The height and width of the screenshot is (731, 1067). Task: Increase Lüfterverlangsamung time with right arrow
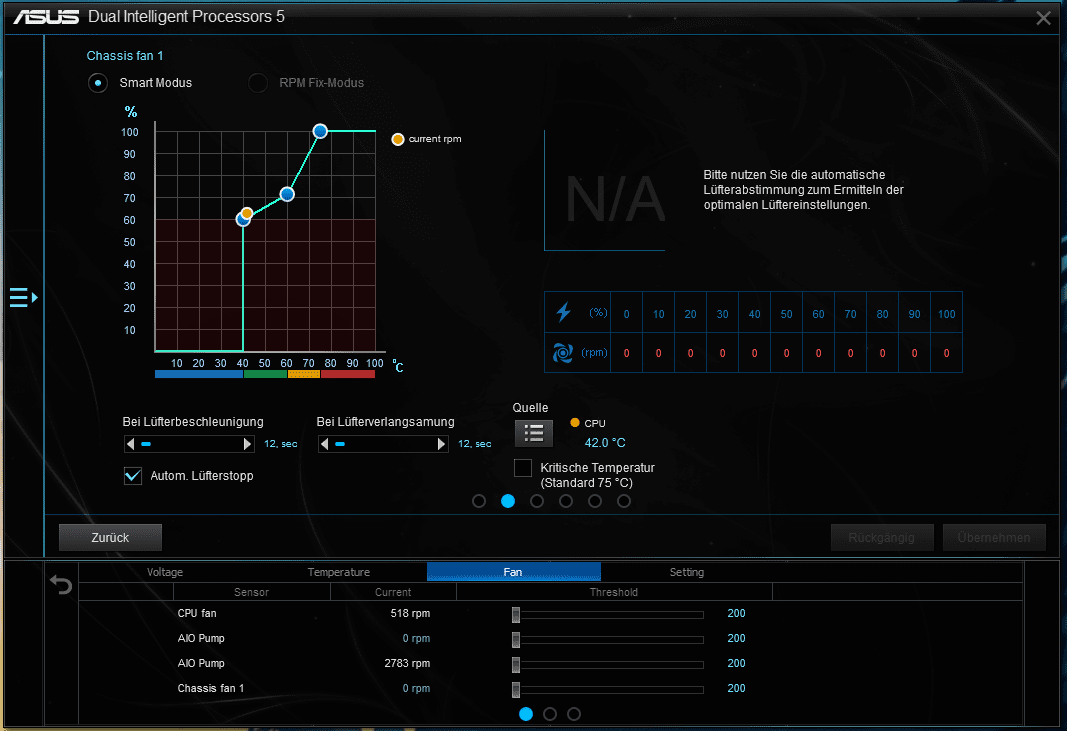(x=442, y=444)
